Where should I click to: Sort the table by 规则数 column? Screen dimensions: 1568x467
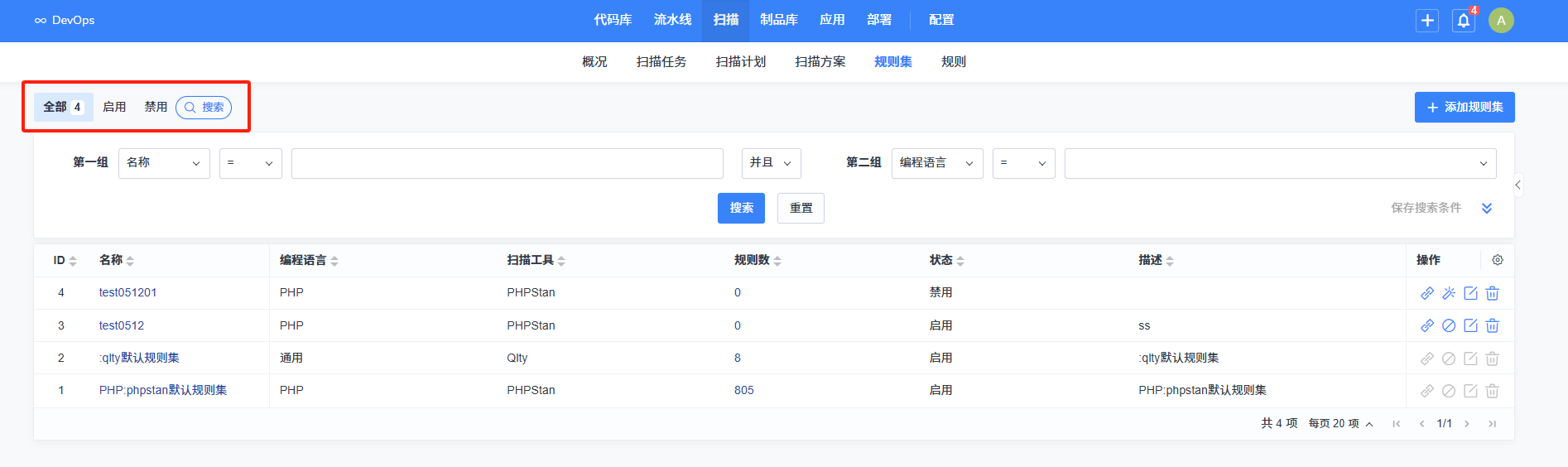[758, 260]
